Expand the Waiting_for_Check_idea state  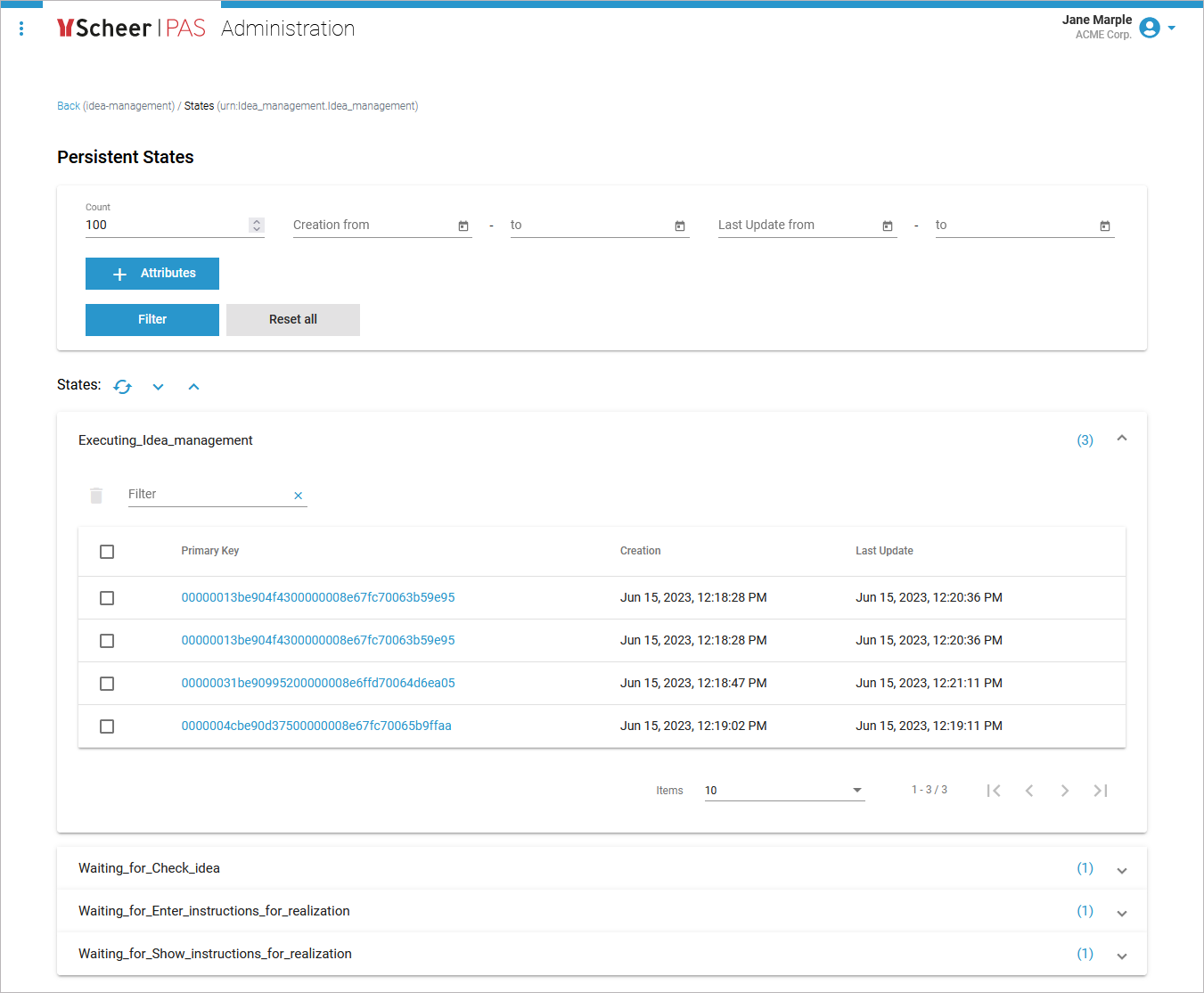[1122, 870]
